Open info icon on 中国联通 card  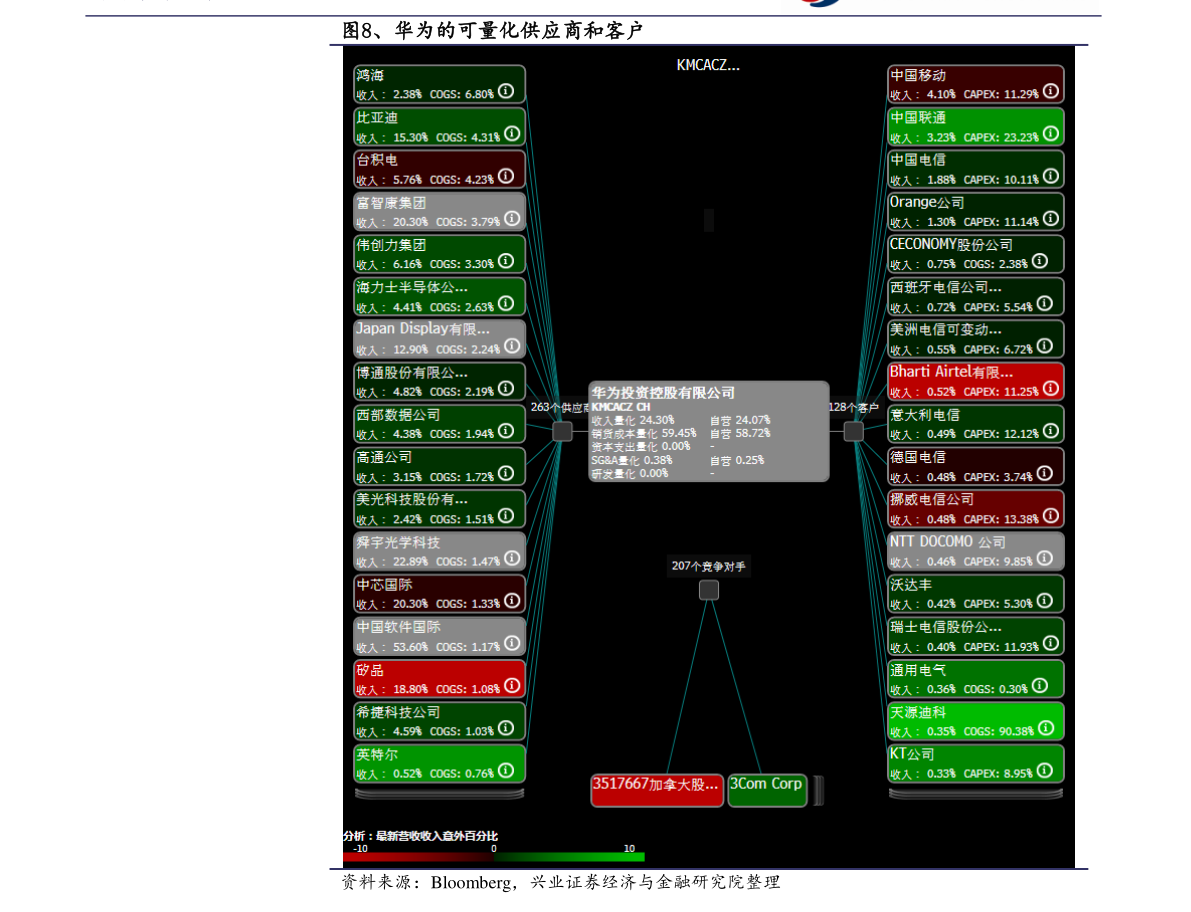(x=1050, y=134)
